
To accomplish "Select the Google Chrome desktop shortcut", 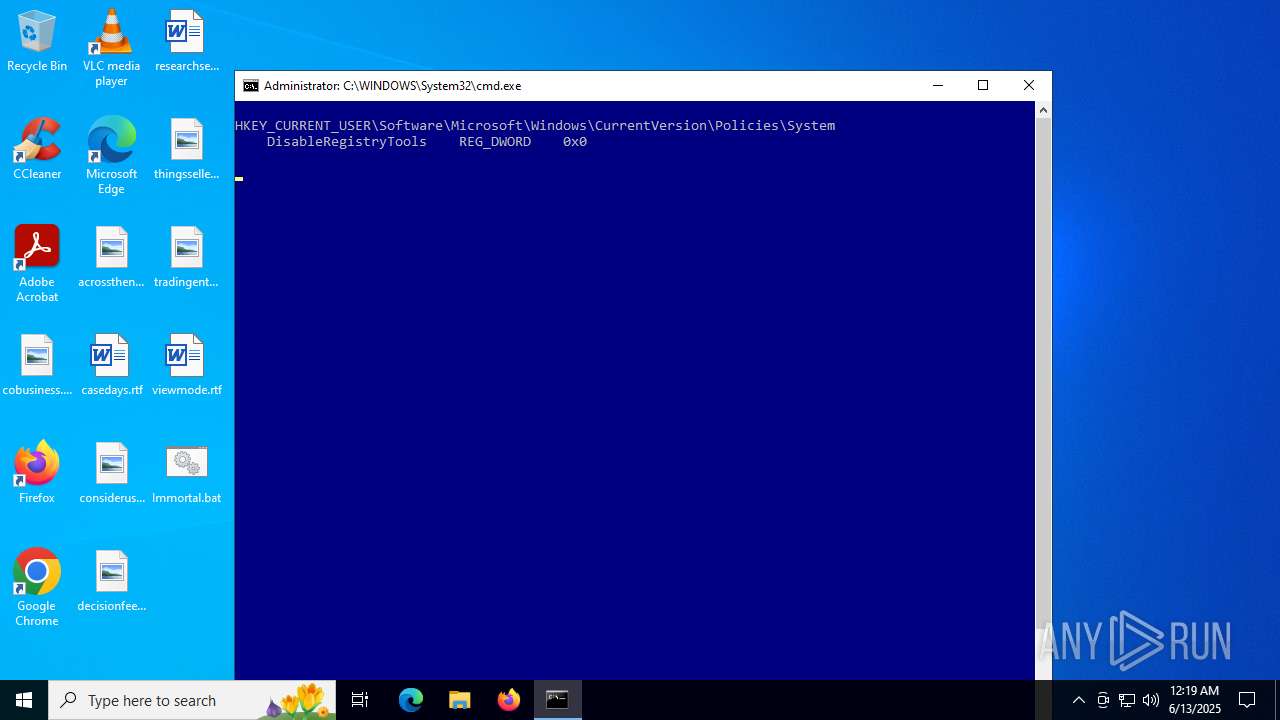I will [x=37, y=588].
